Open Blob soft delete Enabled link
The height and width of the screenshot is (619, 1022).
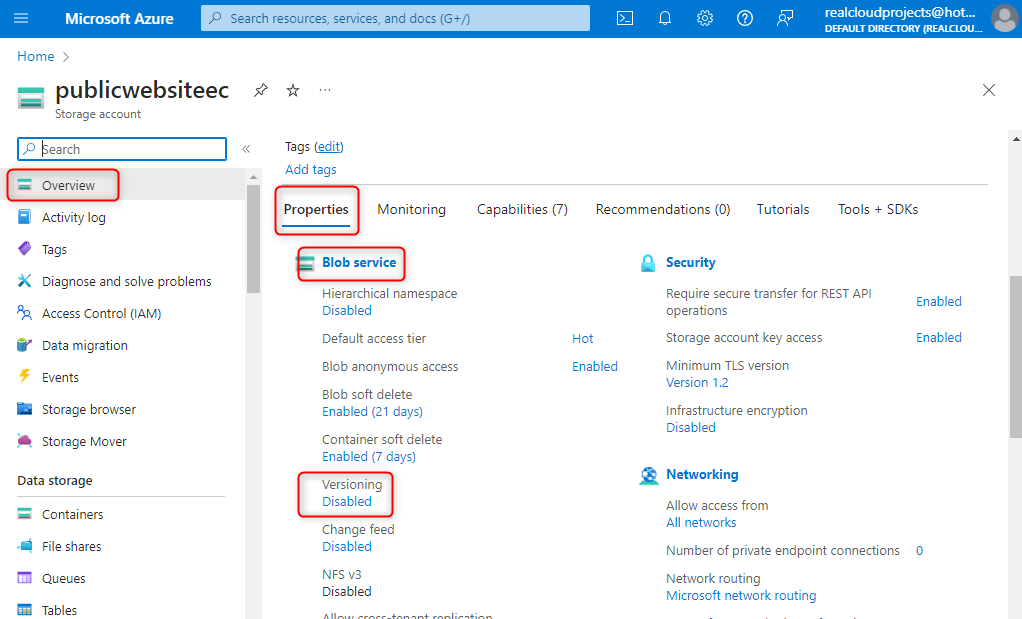[x=372, y=412]
